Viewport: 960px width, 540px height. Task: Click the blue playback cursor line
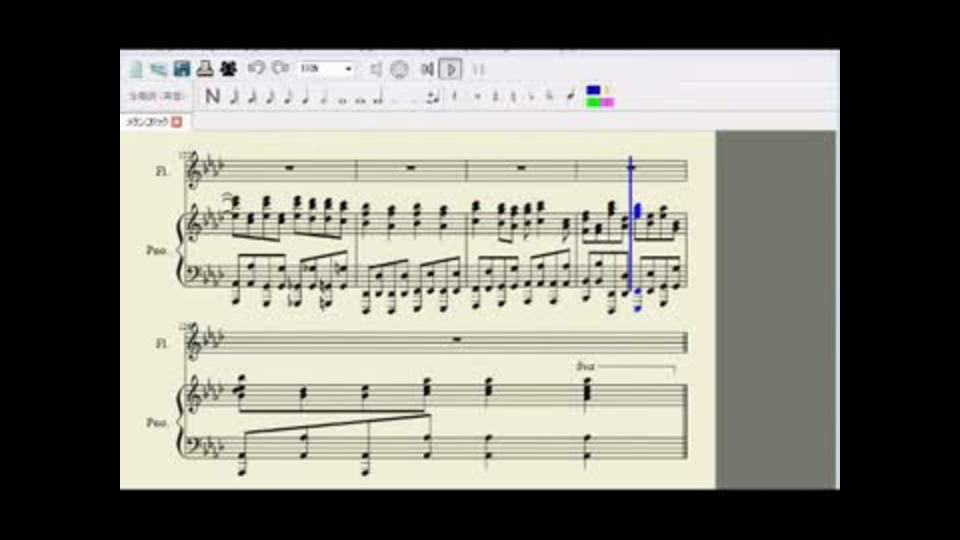(x=631, y=223)
